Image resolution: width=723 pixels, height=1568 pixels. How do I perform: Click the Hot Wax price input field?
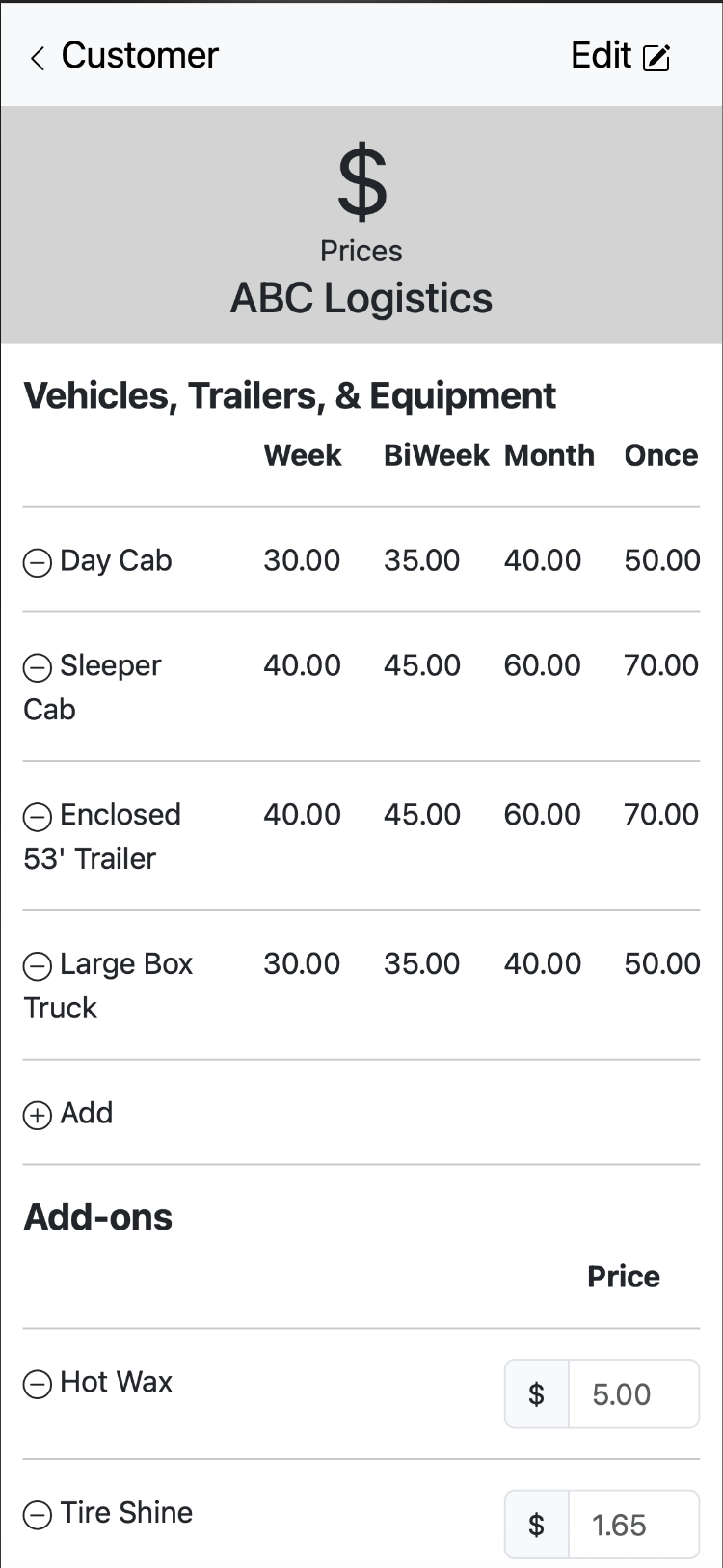pos(632,1393)
